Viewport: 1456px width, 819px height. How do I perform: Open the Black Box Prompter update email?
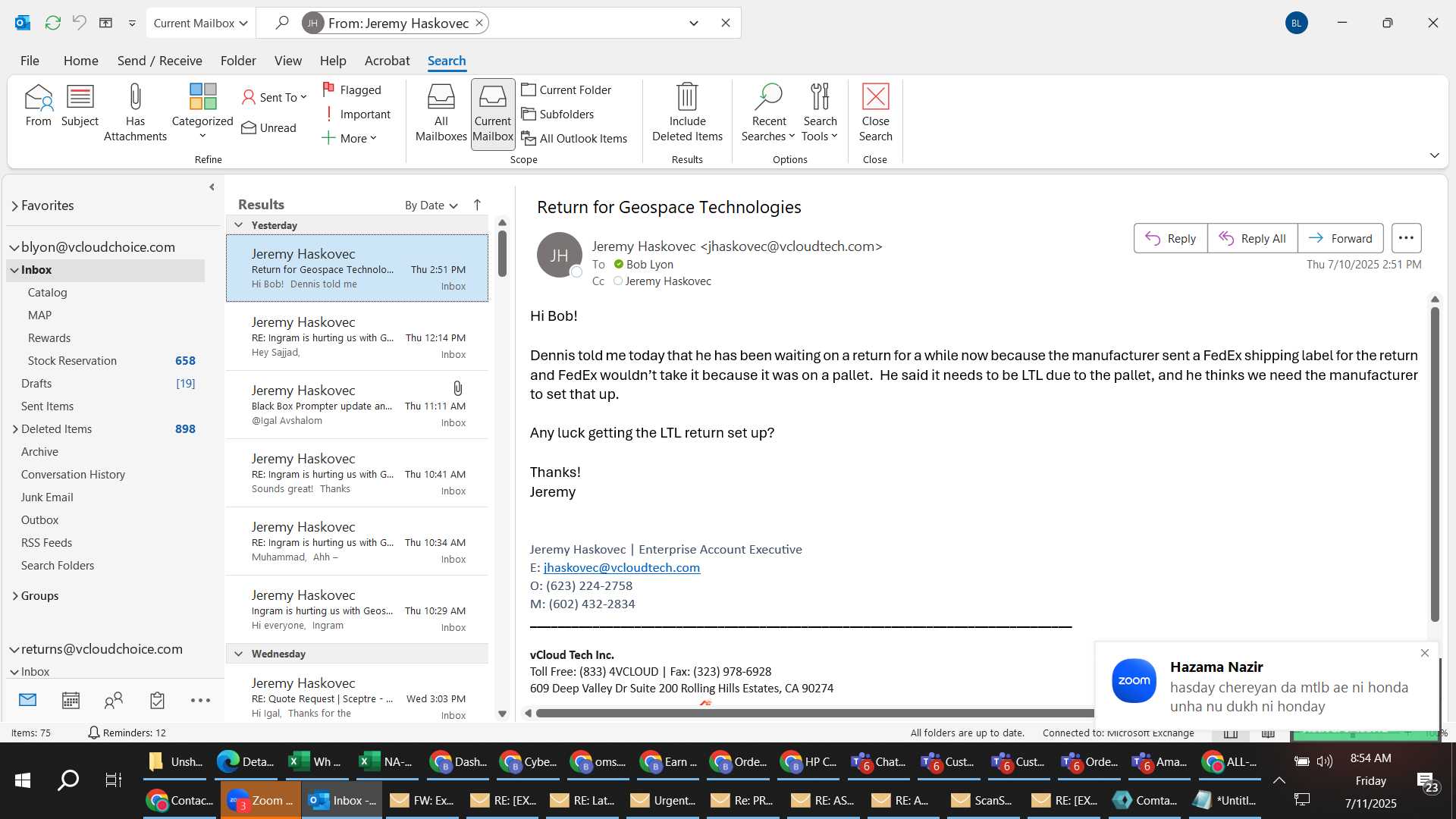coord(356,405)
